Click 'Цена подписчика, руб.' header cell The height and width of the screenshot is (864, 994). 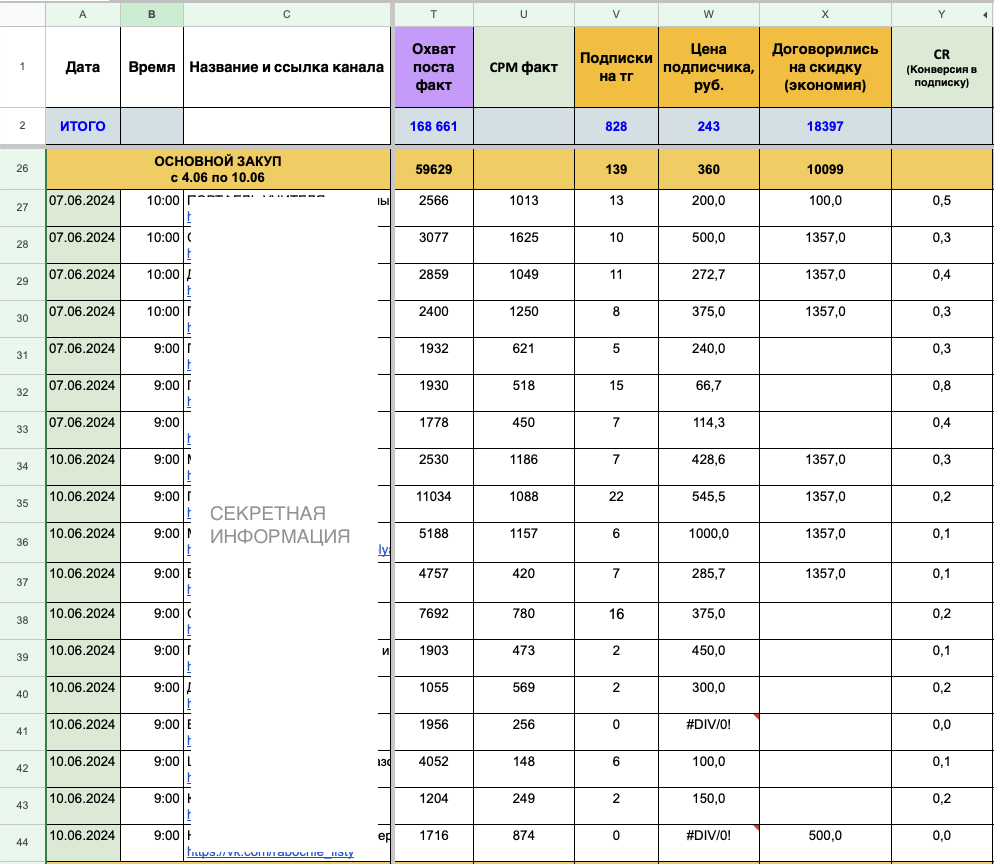(x=709, y=67)
